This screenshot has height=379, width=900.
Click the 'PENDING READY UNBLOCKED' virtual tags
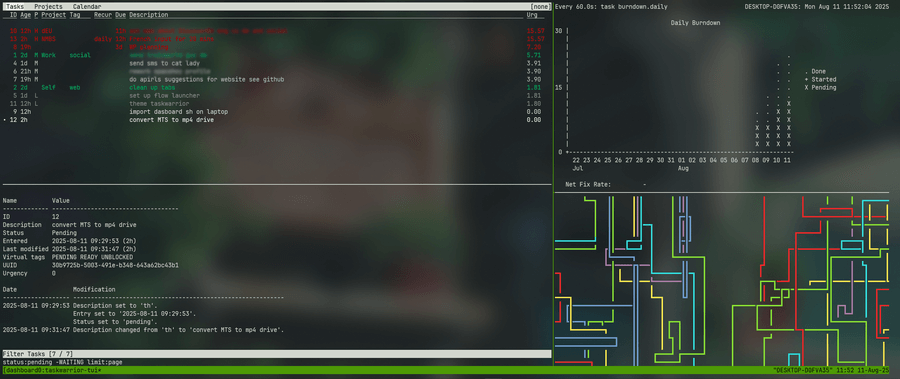[x=92, y=257]
